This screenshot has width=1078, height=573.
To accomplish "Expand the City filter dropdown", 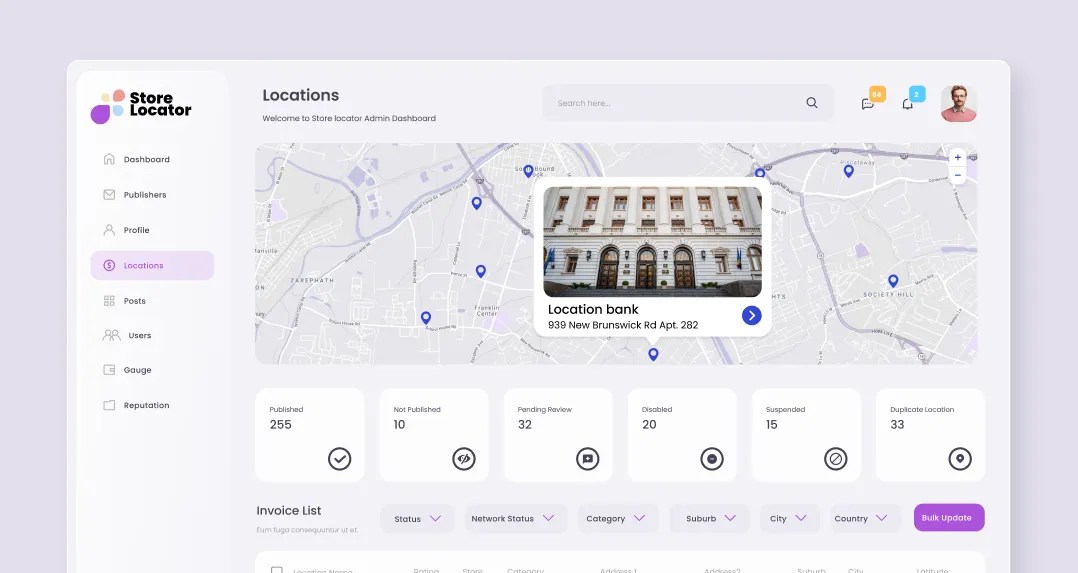I will coord(789,519).
